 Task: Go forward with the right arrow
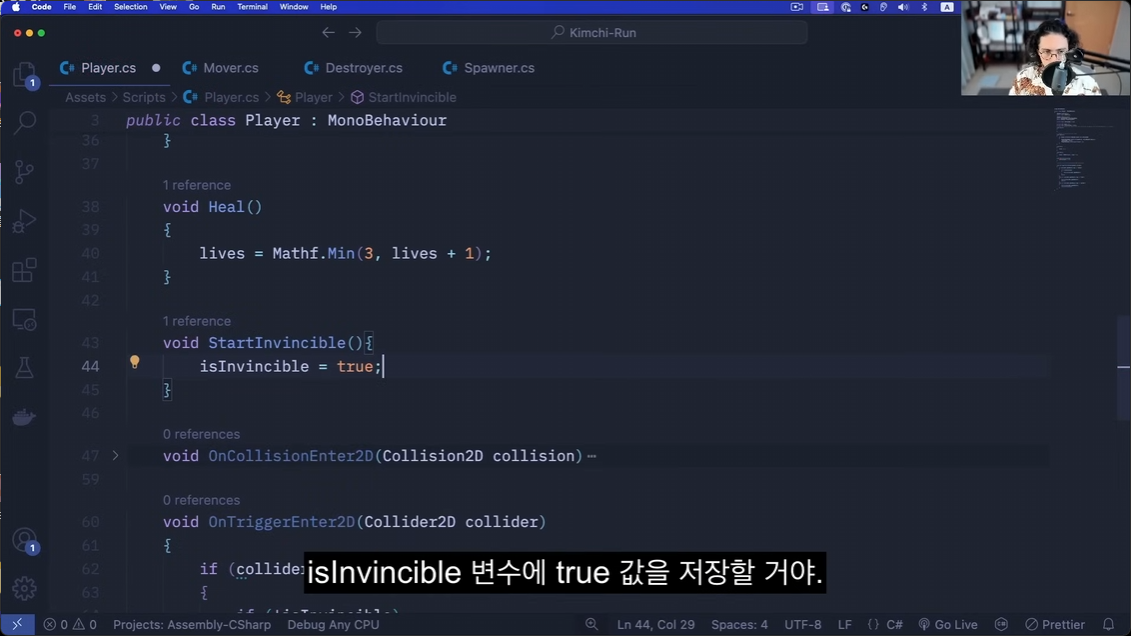(x=355, y=32)
